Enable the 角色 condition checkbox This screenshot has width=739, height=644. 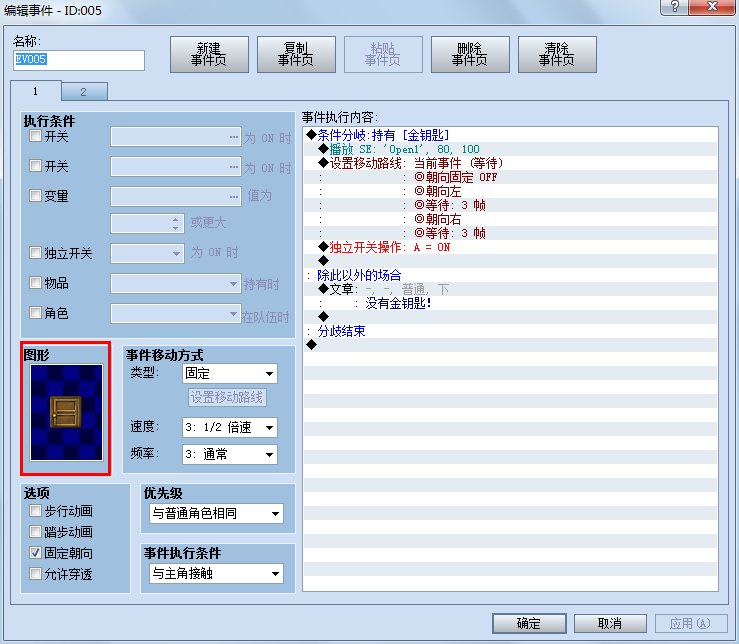point(35,313)
